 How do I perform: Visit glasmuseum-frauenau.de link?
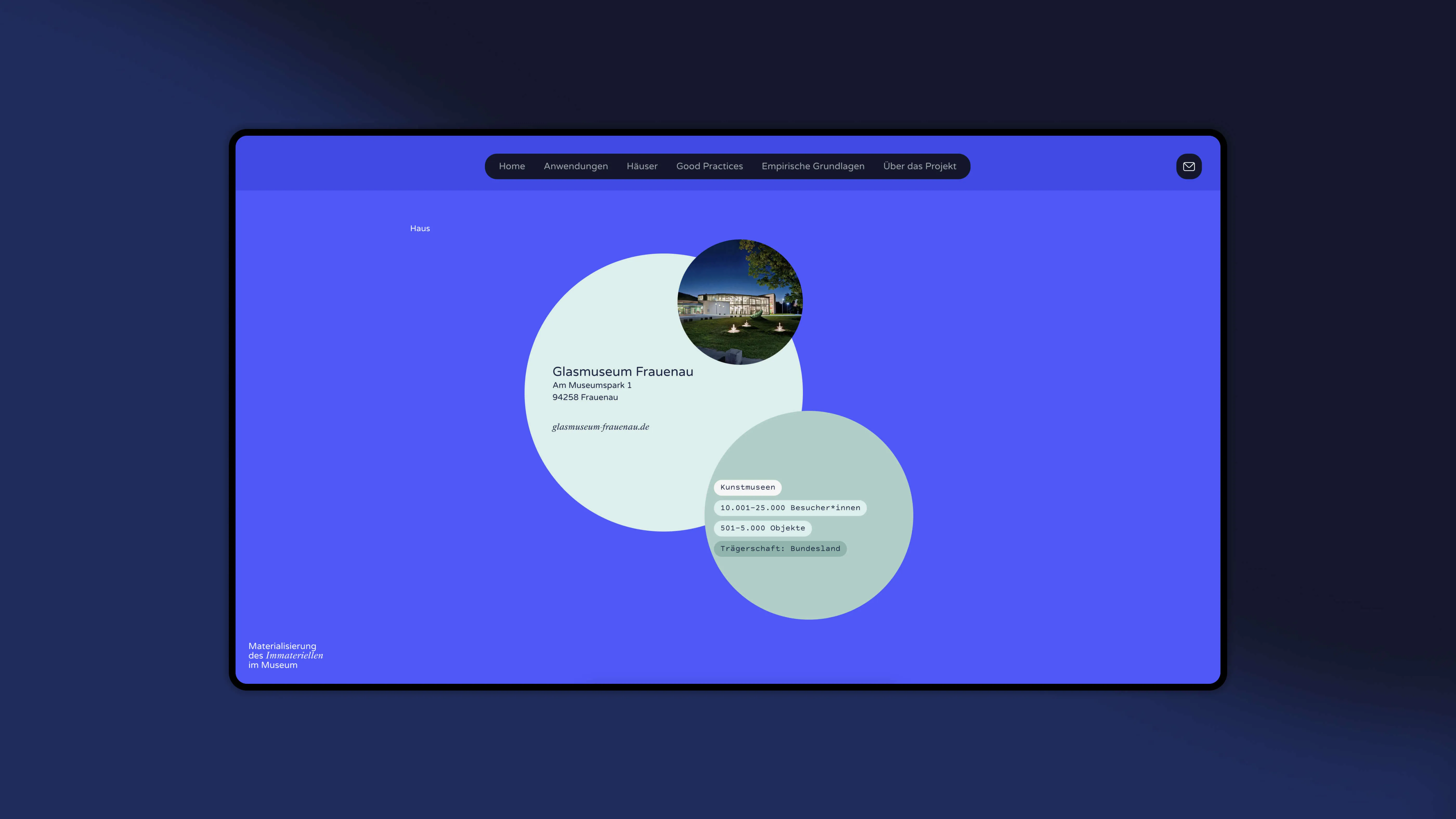point(600,427)
